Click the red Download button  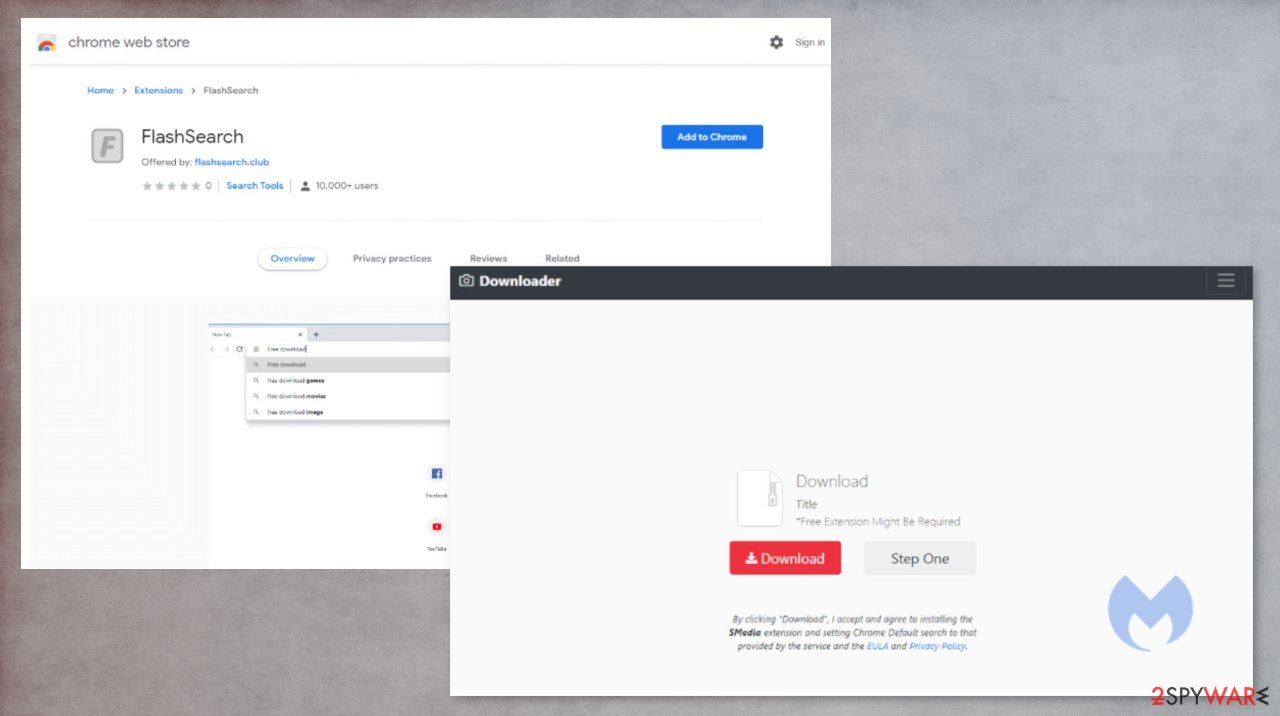[x=785, y=558]
